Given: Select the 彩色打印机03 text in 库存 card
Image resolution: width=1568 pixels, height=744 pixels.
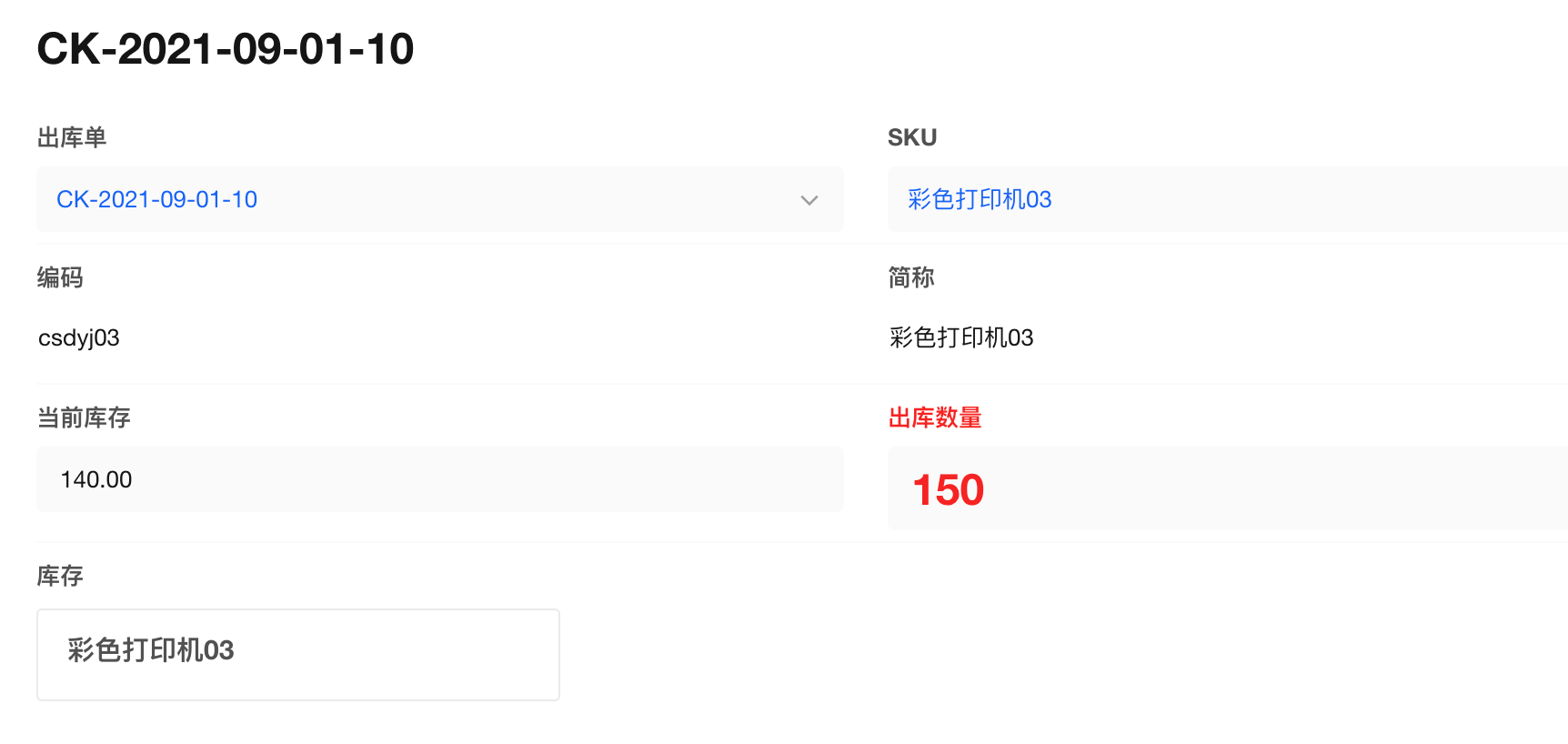Looking at the screenshot, I should pyautogui.click(x=151, y=650).
